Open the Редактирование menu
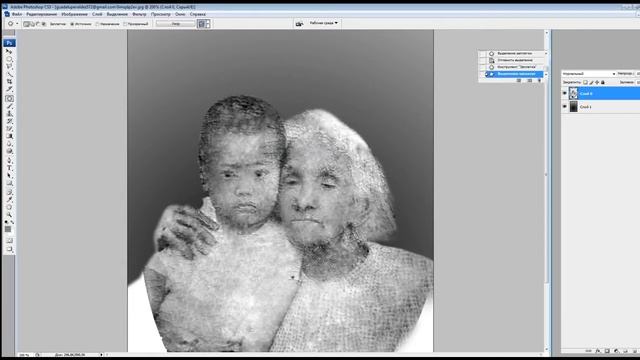This screenshot has width=640, height=360. pos(41,14)
